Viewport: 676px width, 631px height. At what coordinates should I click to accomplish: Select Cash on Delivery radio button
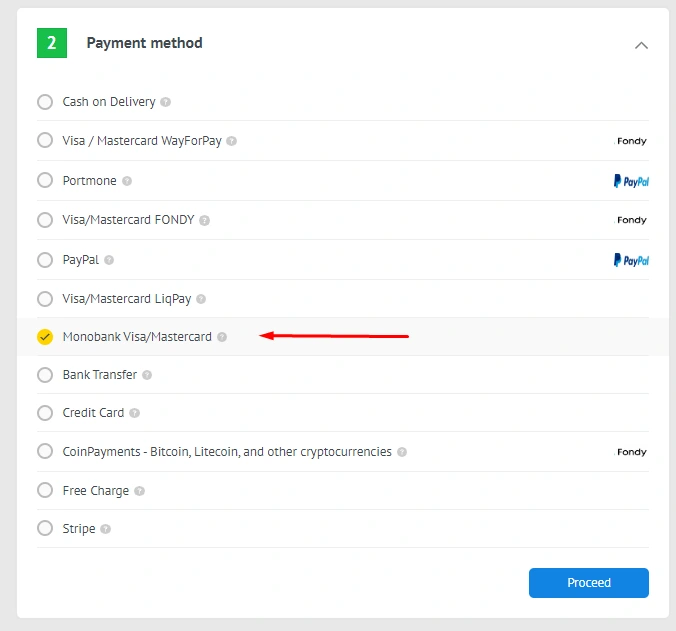tap(45, 102)
